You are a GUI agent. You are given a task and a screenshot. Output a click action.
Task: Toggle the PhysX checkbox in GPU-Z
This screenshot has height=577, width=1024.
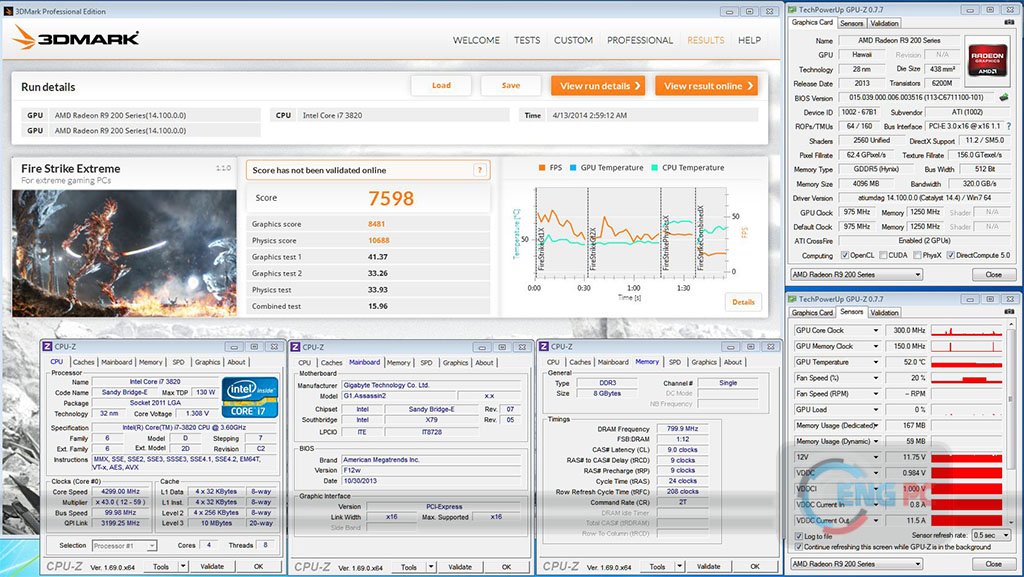[x=918, y=255]
